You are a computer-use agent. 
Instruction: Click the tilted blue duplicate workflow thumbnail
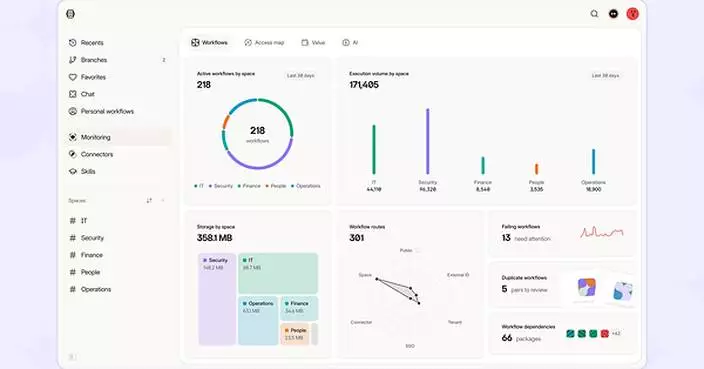[623, 291]
